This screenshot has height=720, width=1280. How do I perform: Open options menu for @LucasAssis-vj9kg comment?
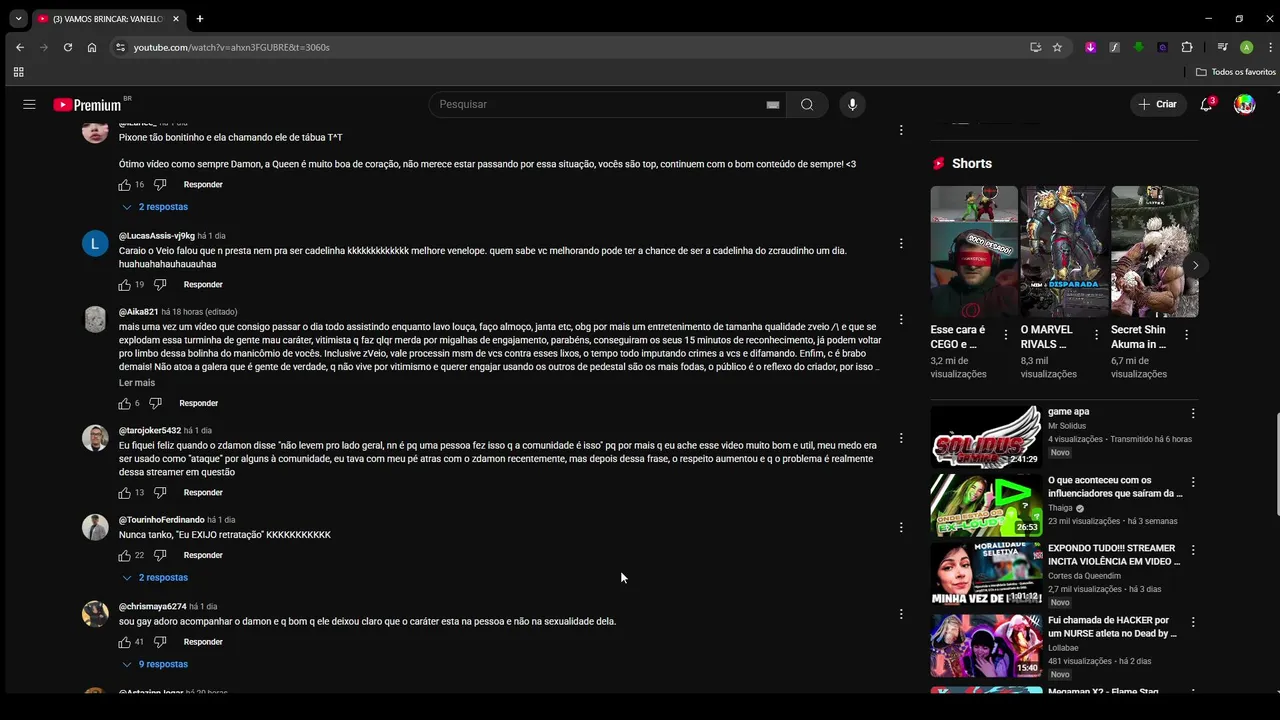coord(901,243)
